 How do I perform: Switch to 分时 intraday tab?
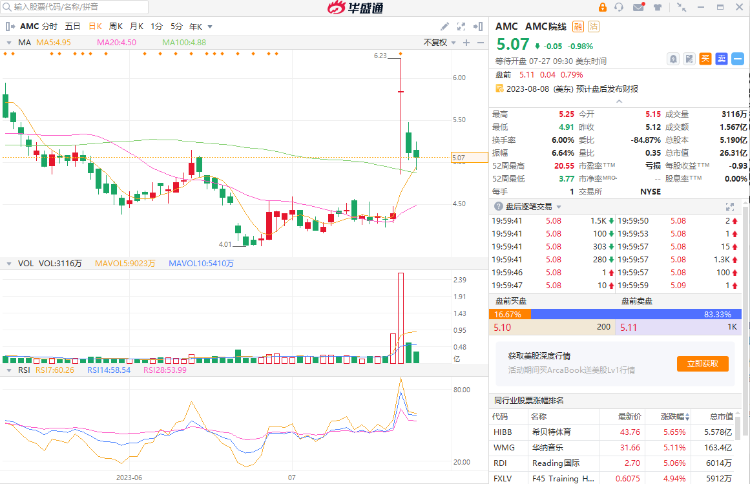pos(49,26)
